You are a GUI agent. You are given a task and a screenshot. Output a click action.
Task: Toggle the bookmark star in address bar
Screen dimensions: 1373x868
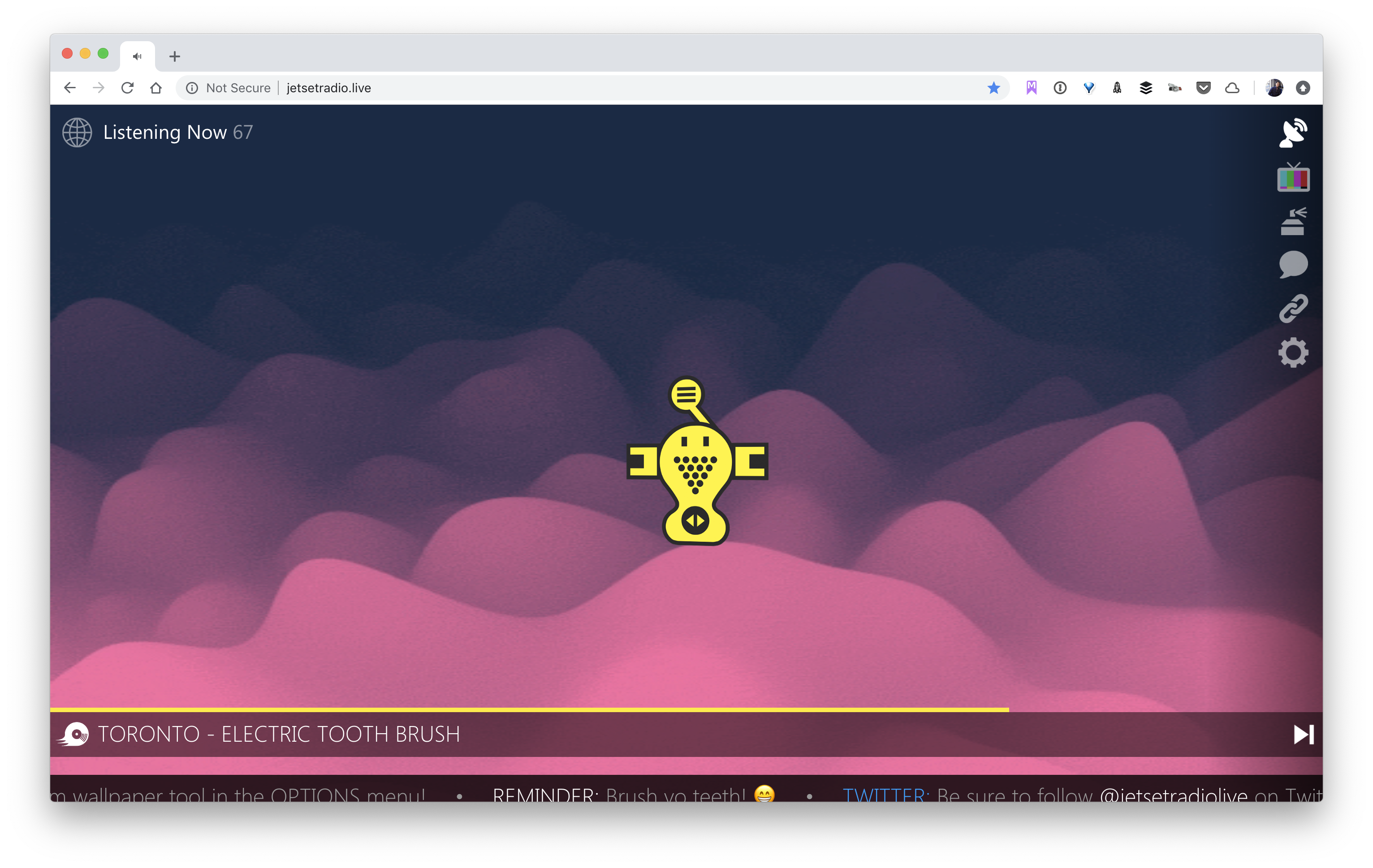tap(993, 88)
